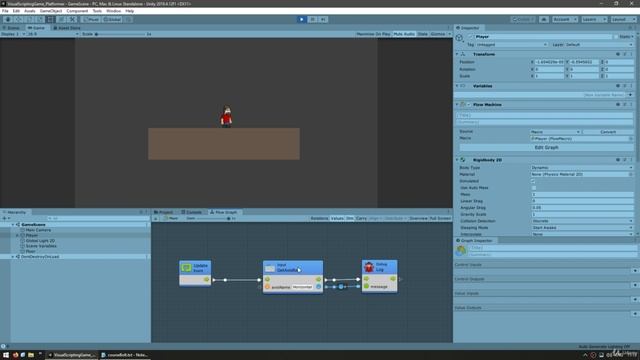Click the add variable plus button
The image size is (640, 360).
point(631,95)
